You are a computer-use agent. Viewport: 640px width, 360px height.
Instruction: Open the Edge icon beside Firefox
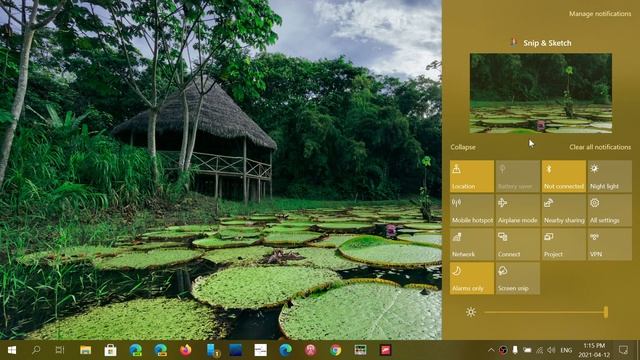pos(160,350)
